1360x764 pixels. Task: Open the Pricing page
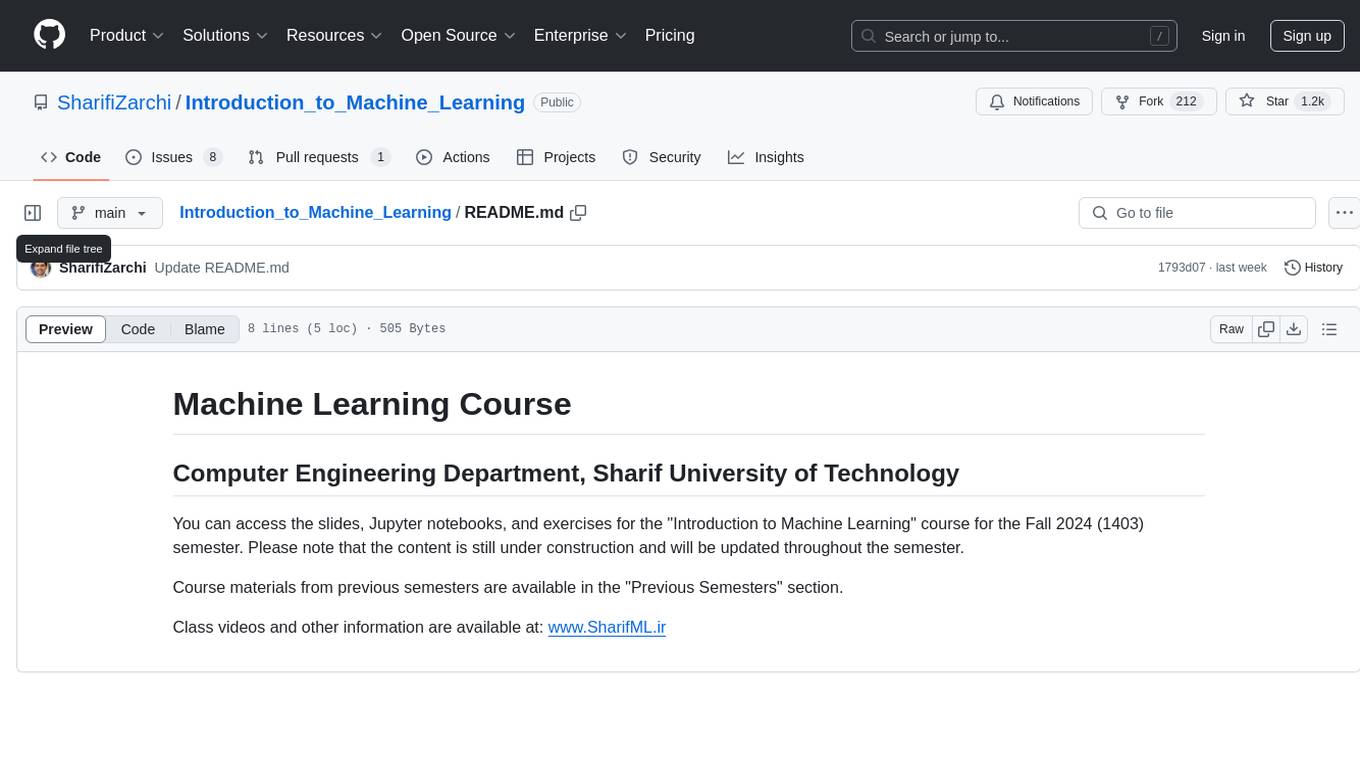pyautogui.click(x=670, y=35)
